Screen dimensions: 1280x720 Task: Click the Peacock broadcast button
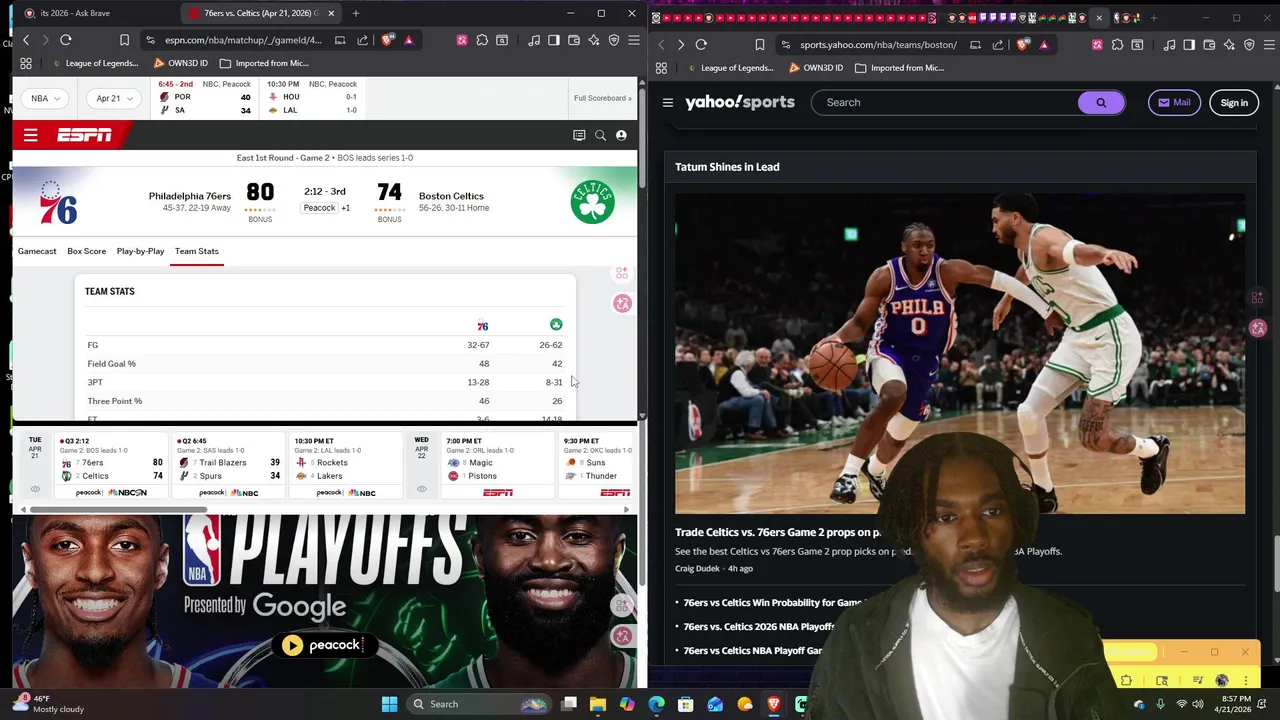coord(320,208)
